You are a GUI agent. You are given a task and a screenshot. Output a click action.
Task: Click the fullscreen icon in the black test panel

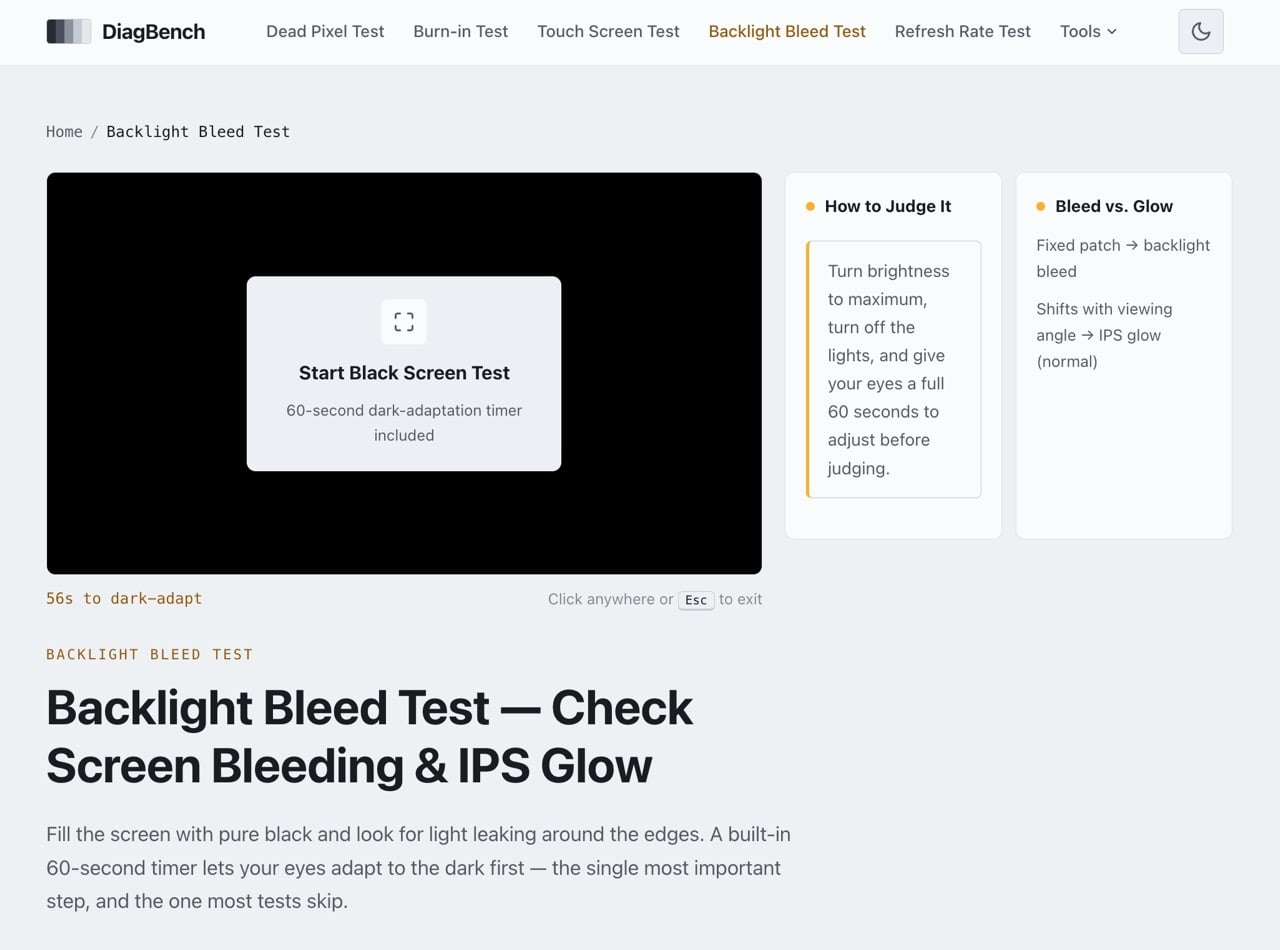coord(404,322)
